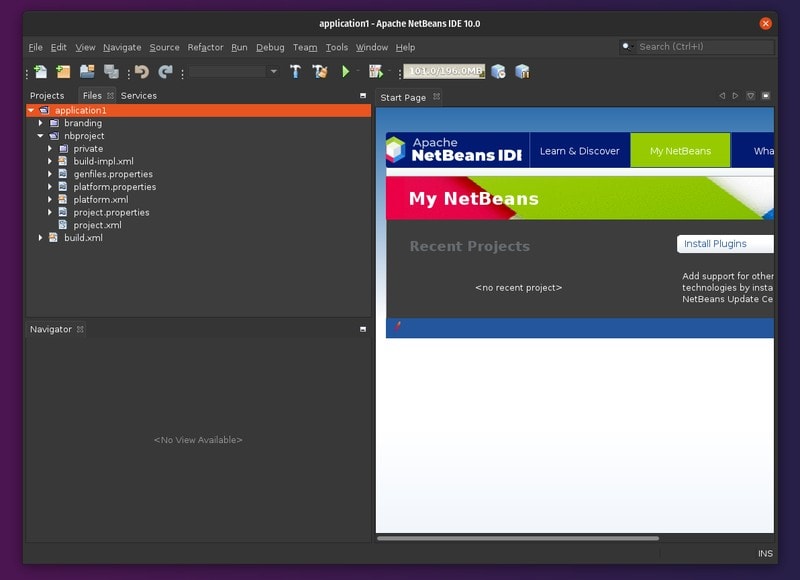Click the branding folder icon

[54, 123]
